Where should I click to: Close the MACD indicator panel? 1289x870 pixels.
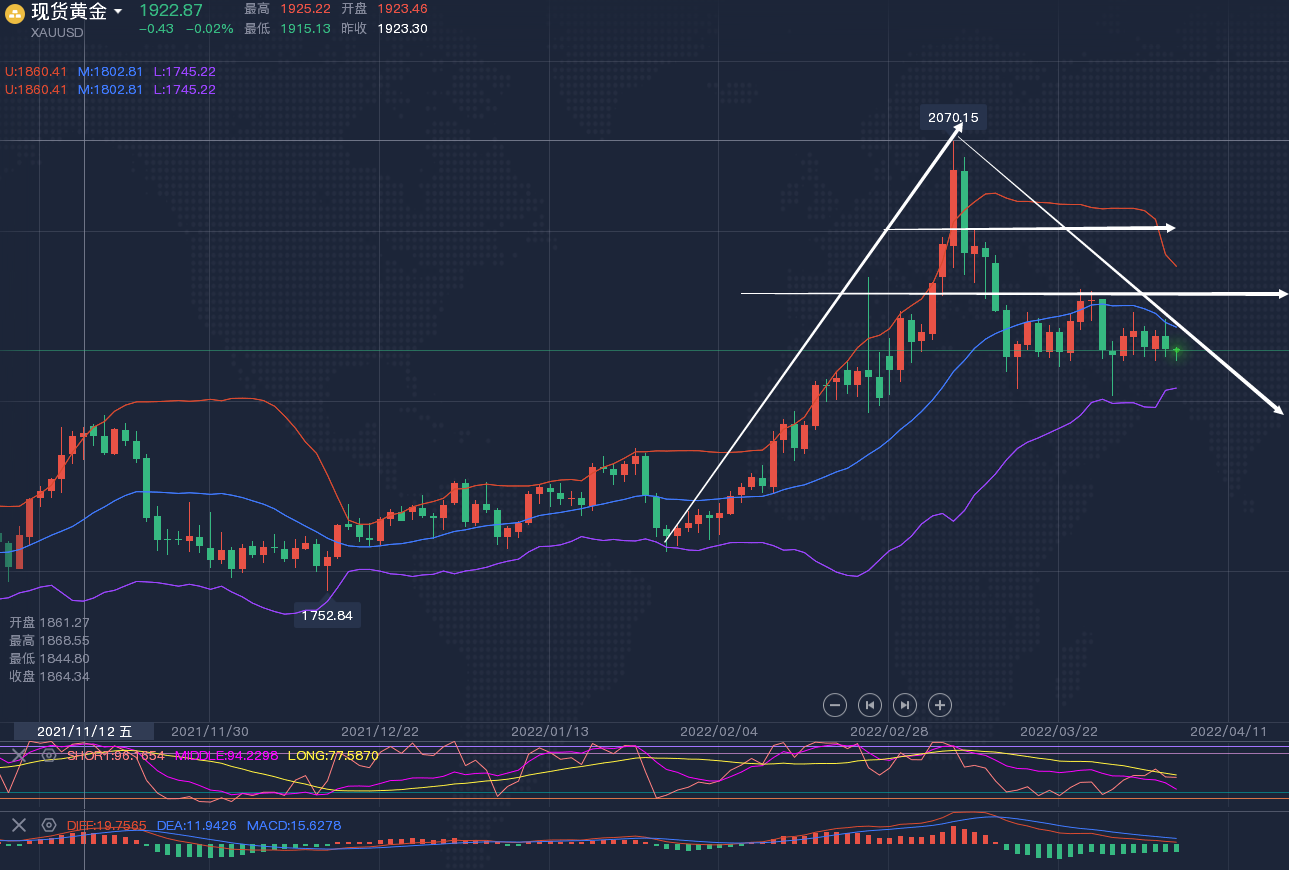point(19,825)
